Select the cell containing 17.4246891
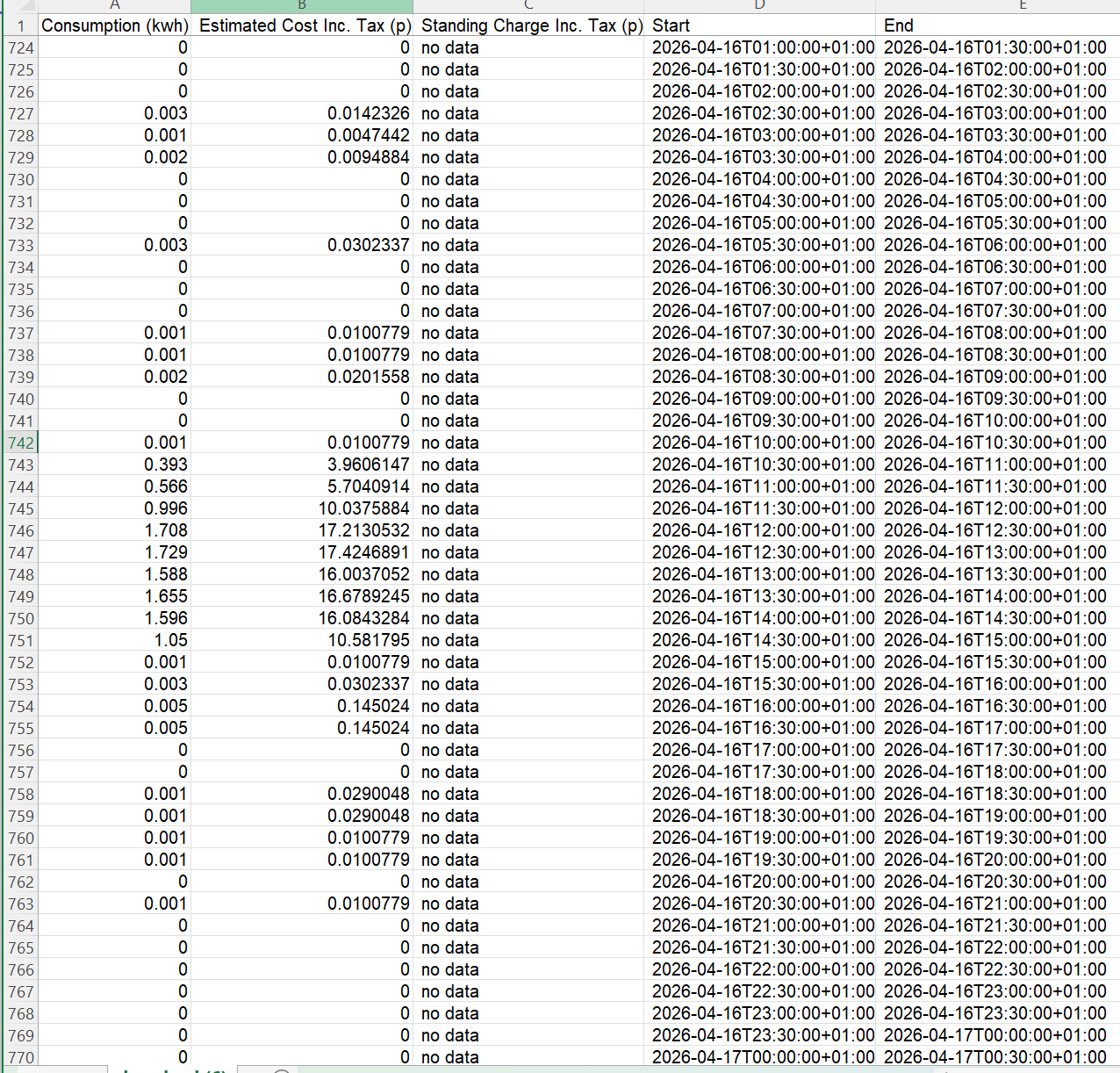This screenshot has height=1073, width=1120. [x=302, y=552]
